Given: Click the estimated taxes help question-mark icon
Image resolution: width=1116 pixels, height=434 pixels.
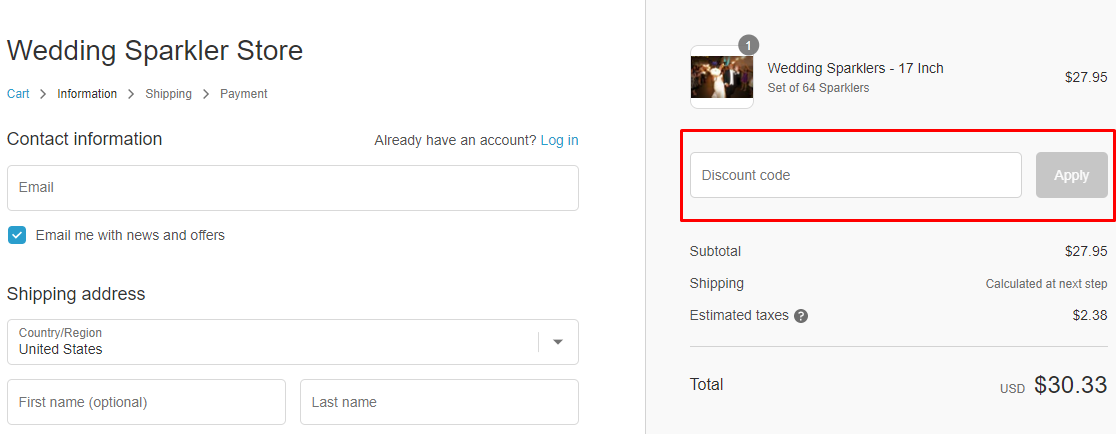Looking at the screenshot, I should 801,316.
